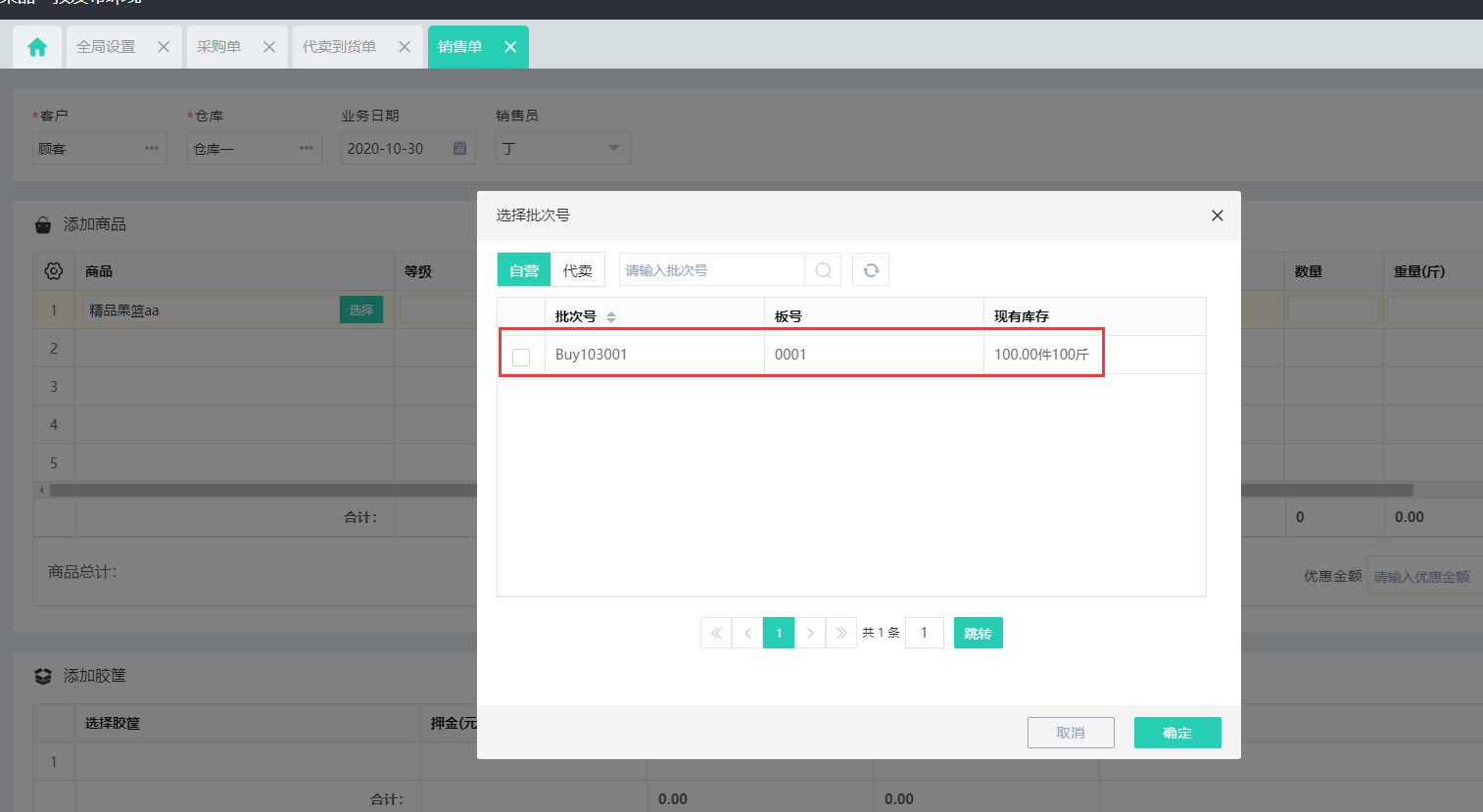Focus the 请输入批次号 search field
1483x812 pixels.
[x=711, y=270]
